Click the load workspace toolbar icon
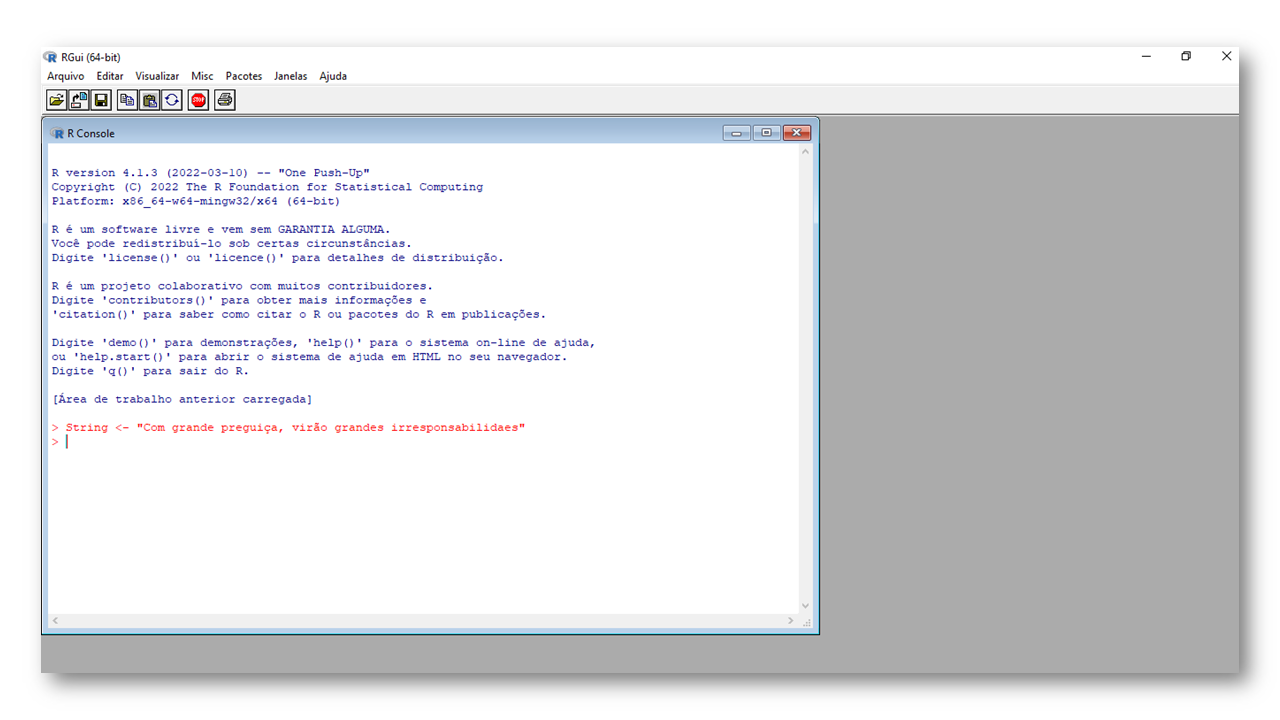Image resolution: width=1280 pixels, height=720 pixels. (79, 100)
